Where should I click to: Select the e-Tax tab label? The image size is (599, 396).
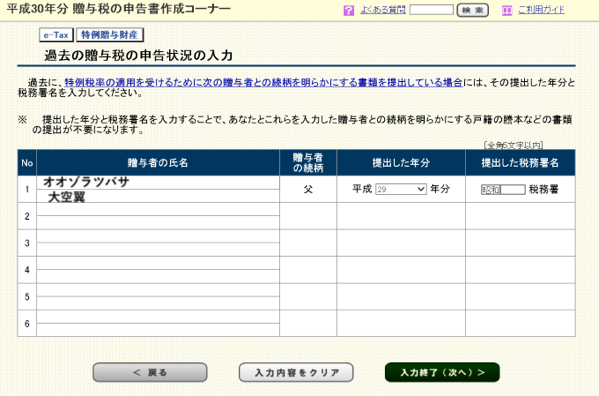[56, 35]
